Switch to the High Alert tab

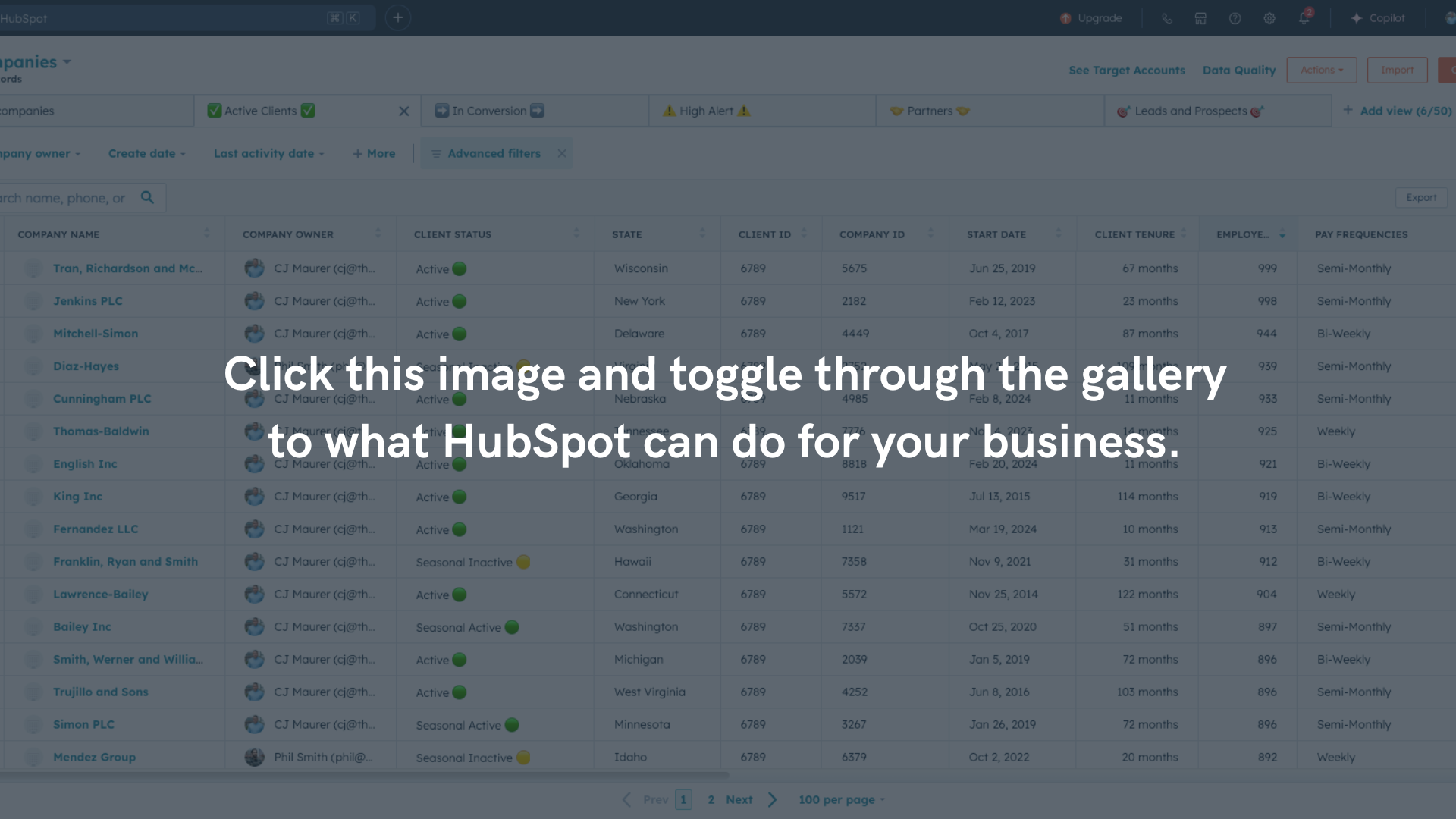coord(706,111)
